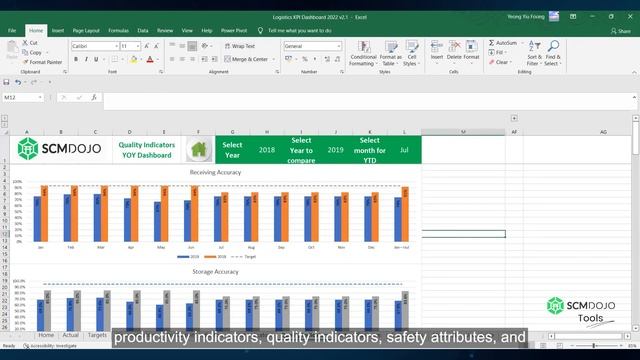The width and height of the screenshot is (640, 360).
Task: Click the Format cells icon
Action: [x=471, y=47]
